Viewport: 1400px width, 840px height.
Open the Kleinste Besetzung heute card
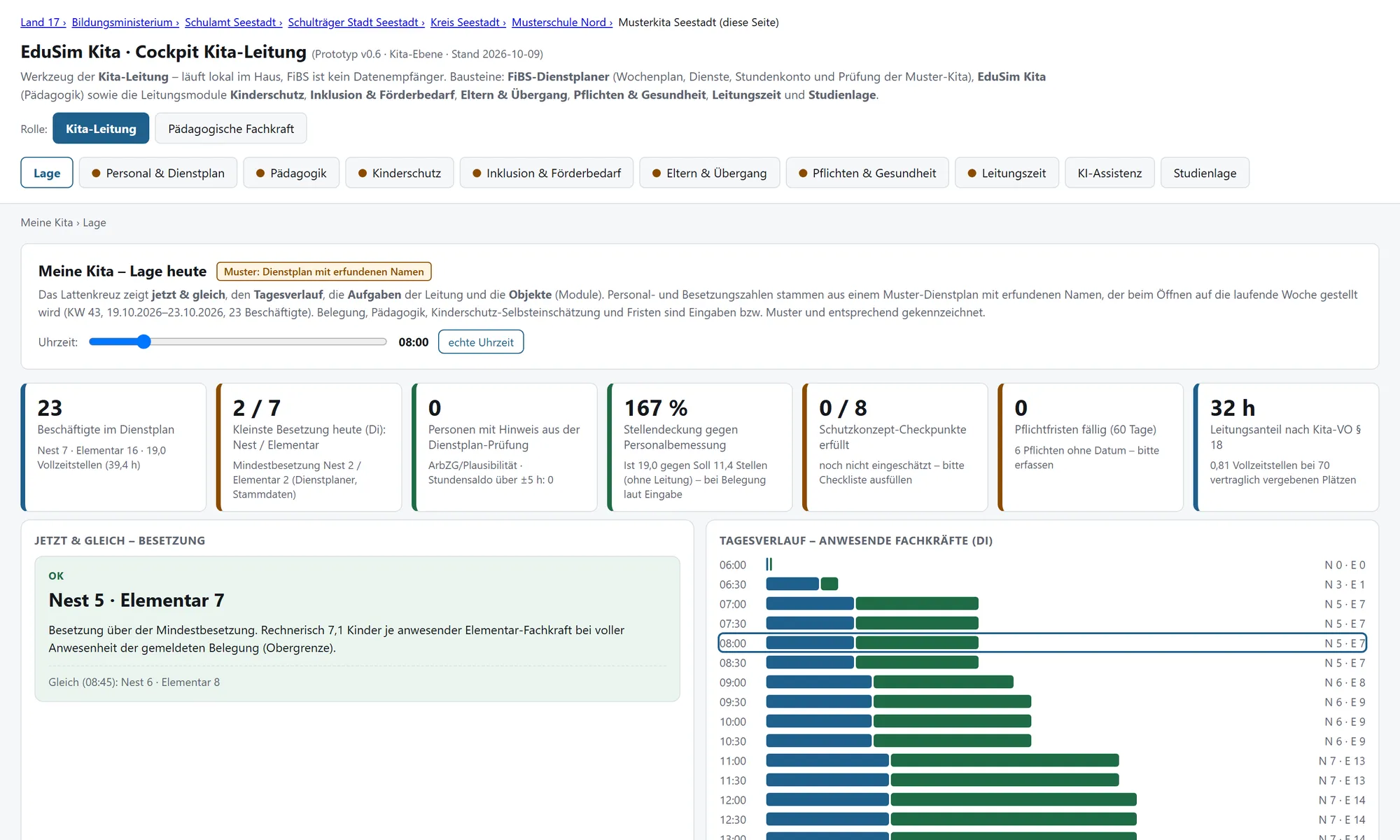click(309, 447)
